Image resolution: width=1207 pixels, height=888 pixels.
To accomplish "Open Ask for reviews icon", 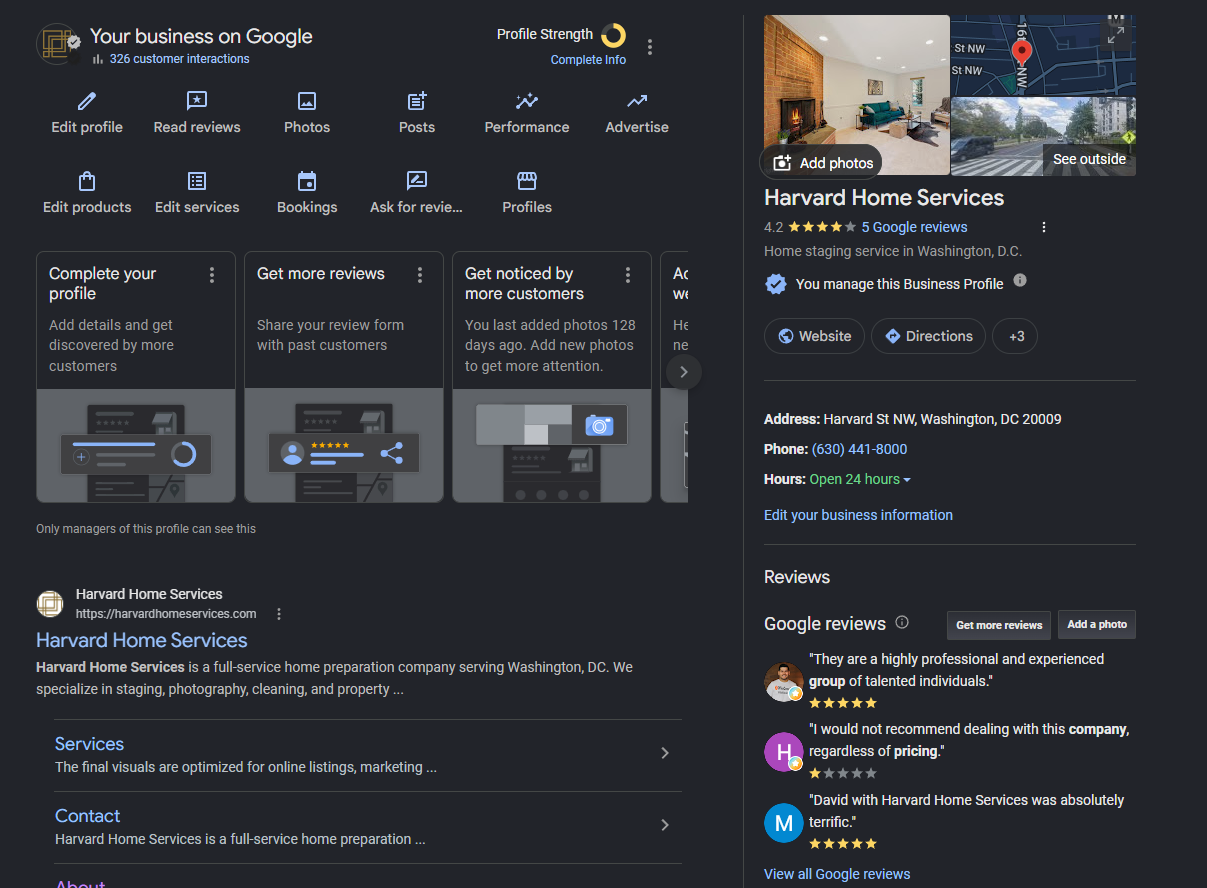I will coord(417,181).
